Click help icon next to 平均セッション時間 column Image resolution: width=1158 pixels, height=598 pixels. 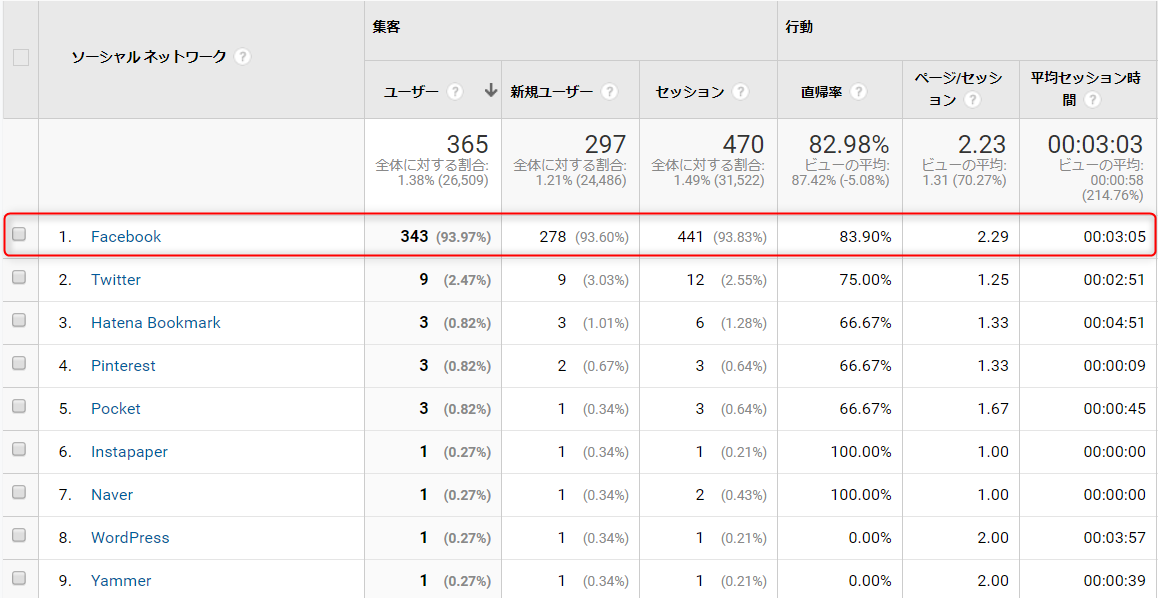point(1092,100)
